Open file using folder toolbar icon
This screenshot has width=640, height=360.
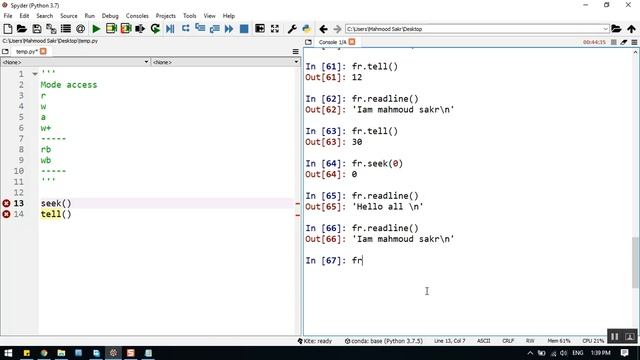pos(22,29)
